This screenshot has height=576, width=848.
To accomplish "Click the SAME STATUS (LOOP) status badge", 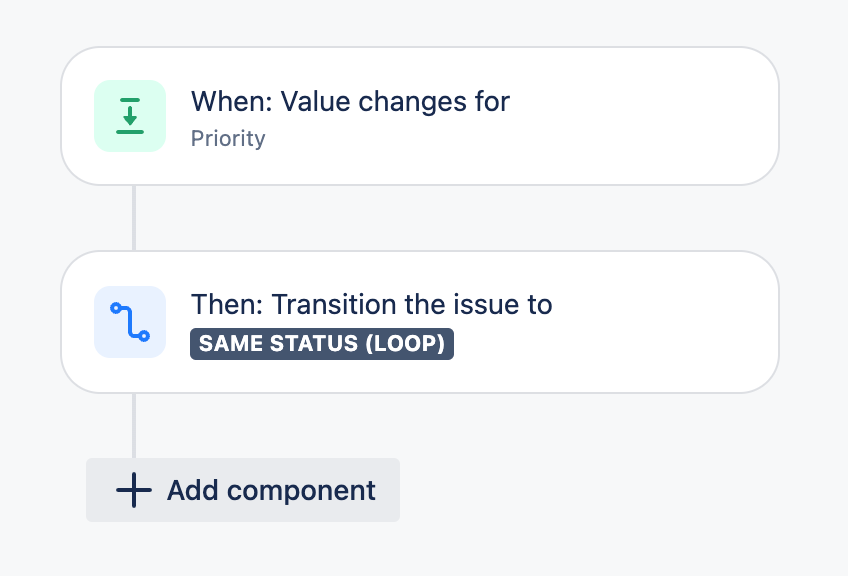I will click(x=322, y=343).
